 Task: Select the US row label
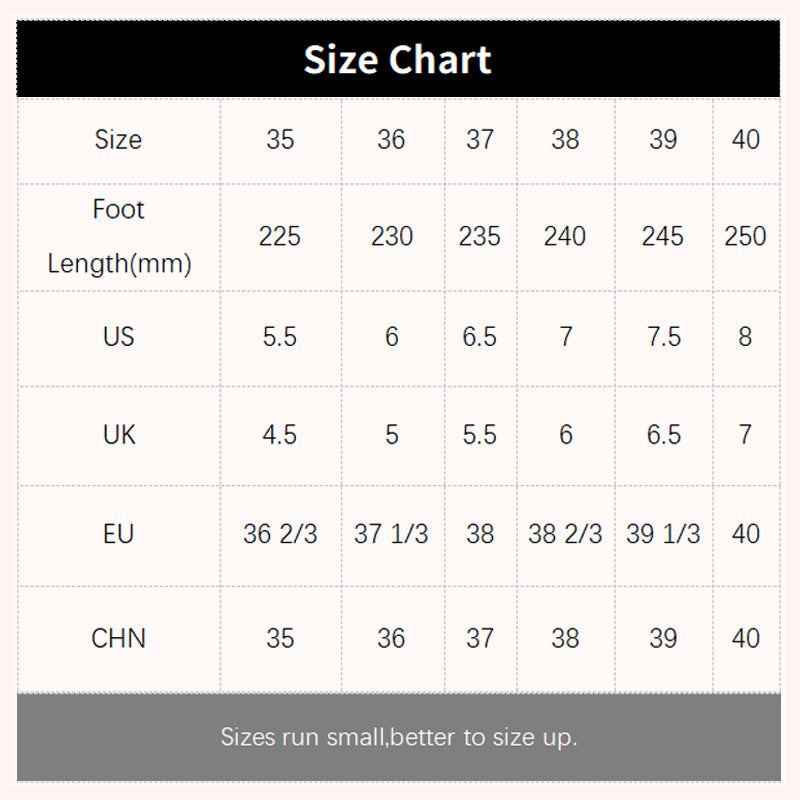pyautogui.click(x=118, y=337)
